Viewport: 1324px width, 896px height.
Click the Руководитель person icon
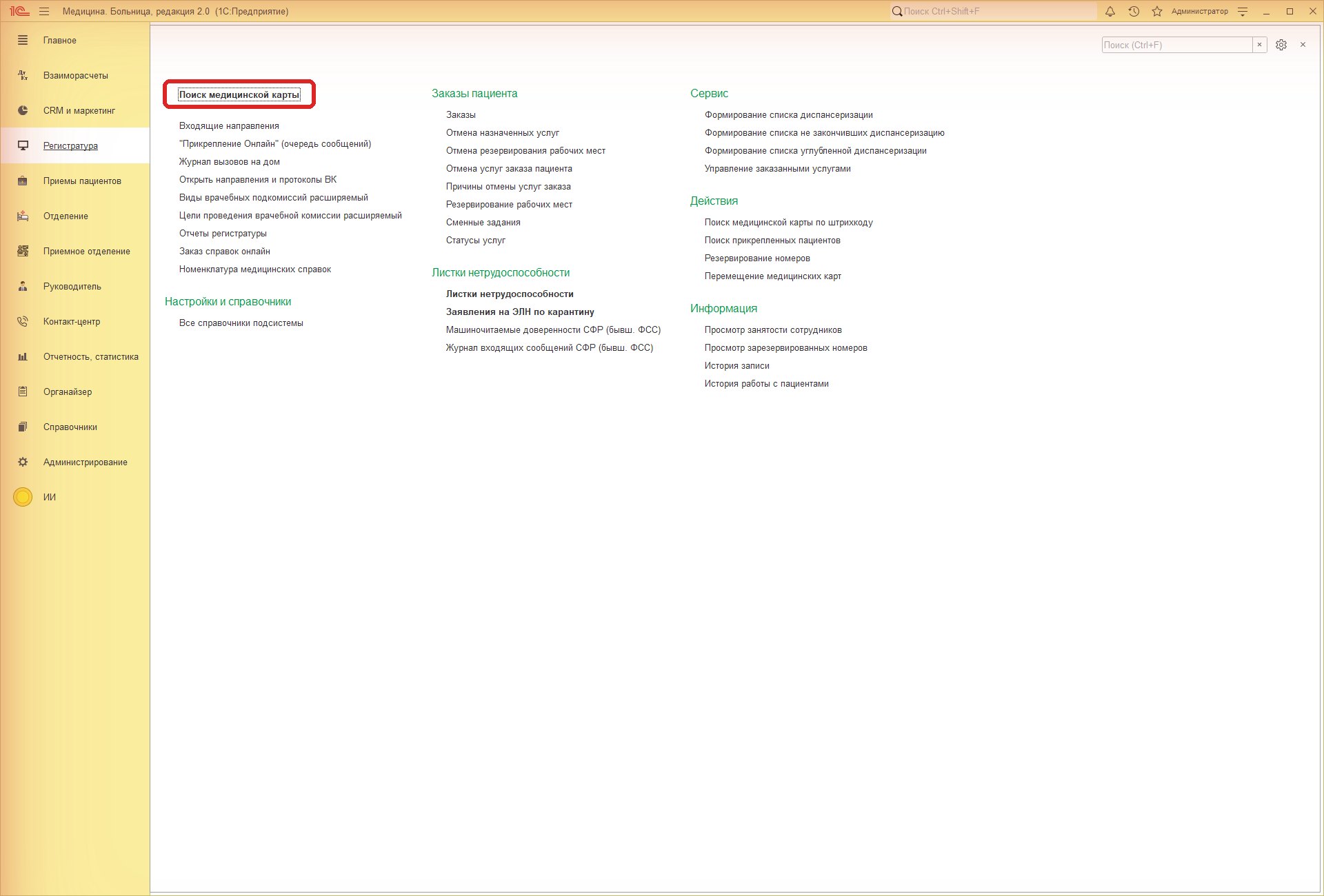[23, 286]
